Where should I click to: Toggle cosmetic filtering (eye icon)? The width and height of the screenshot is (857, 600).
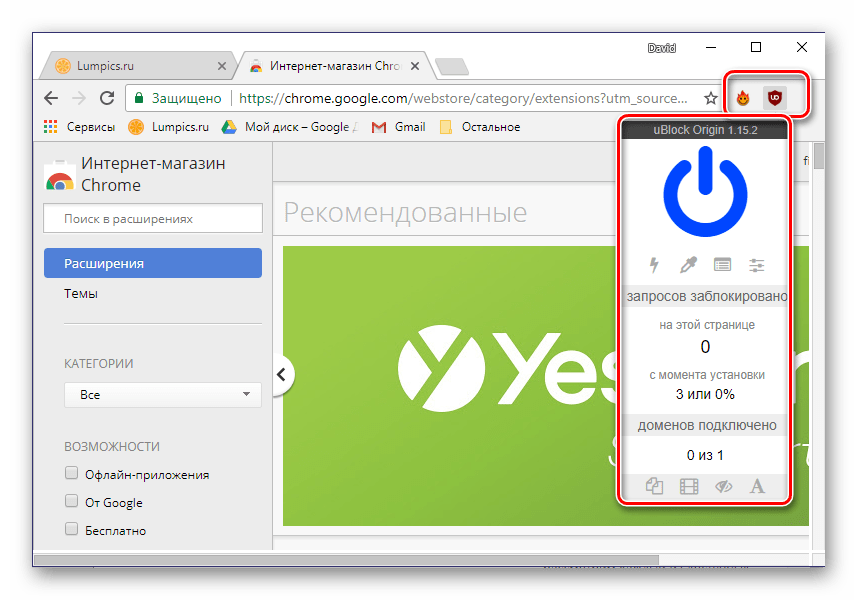click(x=723, y=486)
